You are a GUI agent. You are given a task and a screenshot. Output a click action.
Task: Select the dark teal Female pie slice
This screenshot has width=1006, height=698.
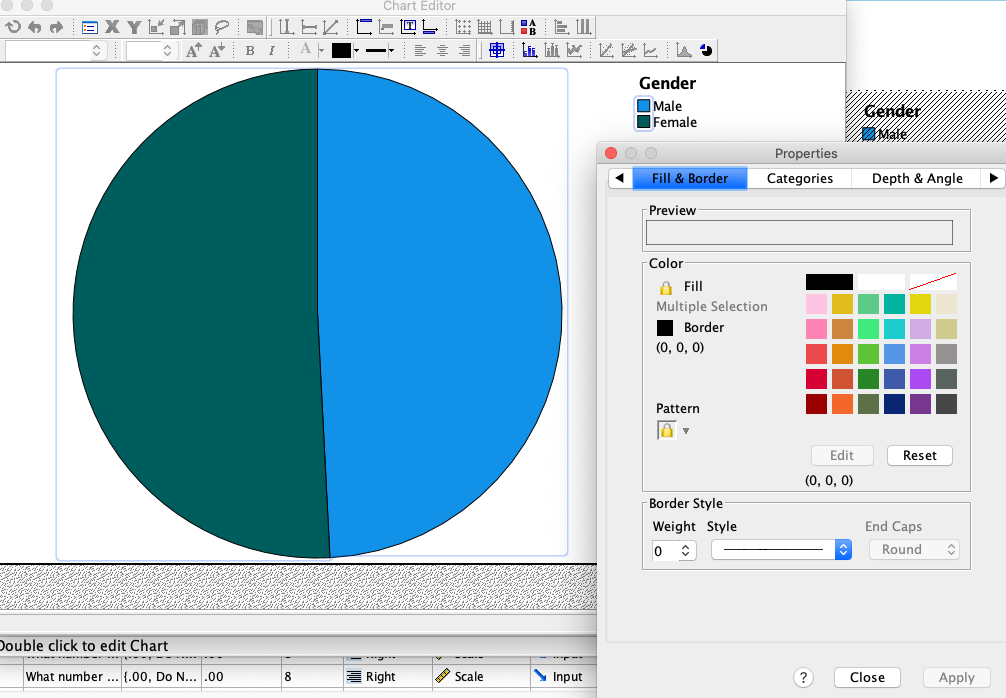(x=199, y=314)
